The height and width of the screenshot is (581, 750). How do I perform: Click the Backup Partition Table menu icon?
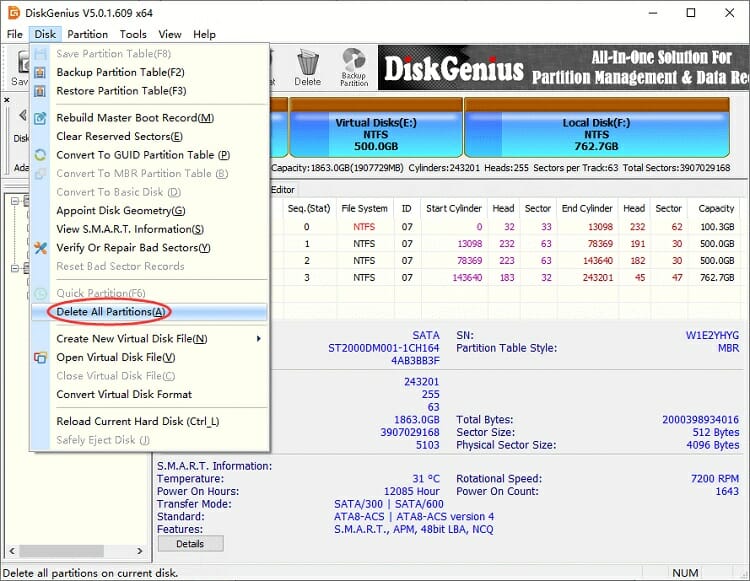(x=40, y=73)
